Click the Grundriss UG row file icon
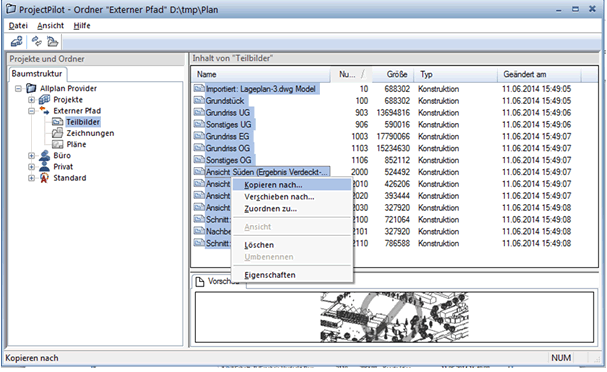The width and height of the screenshot is (607, 372). pos(199,113)
